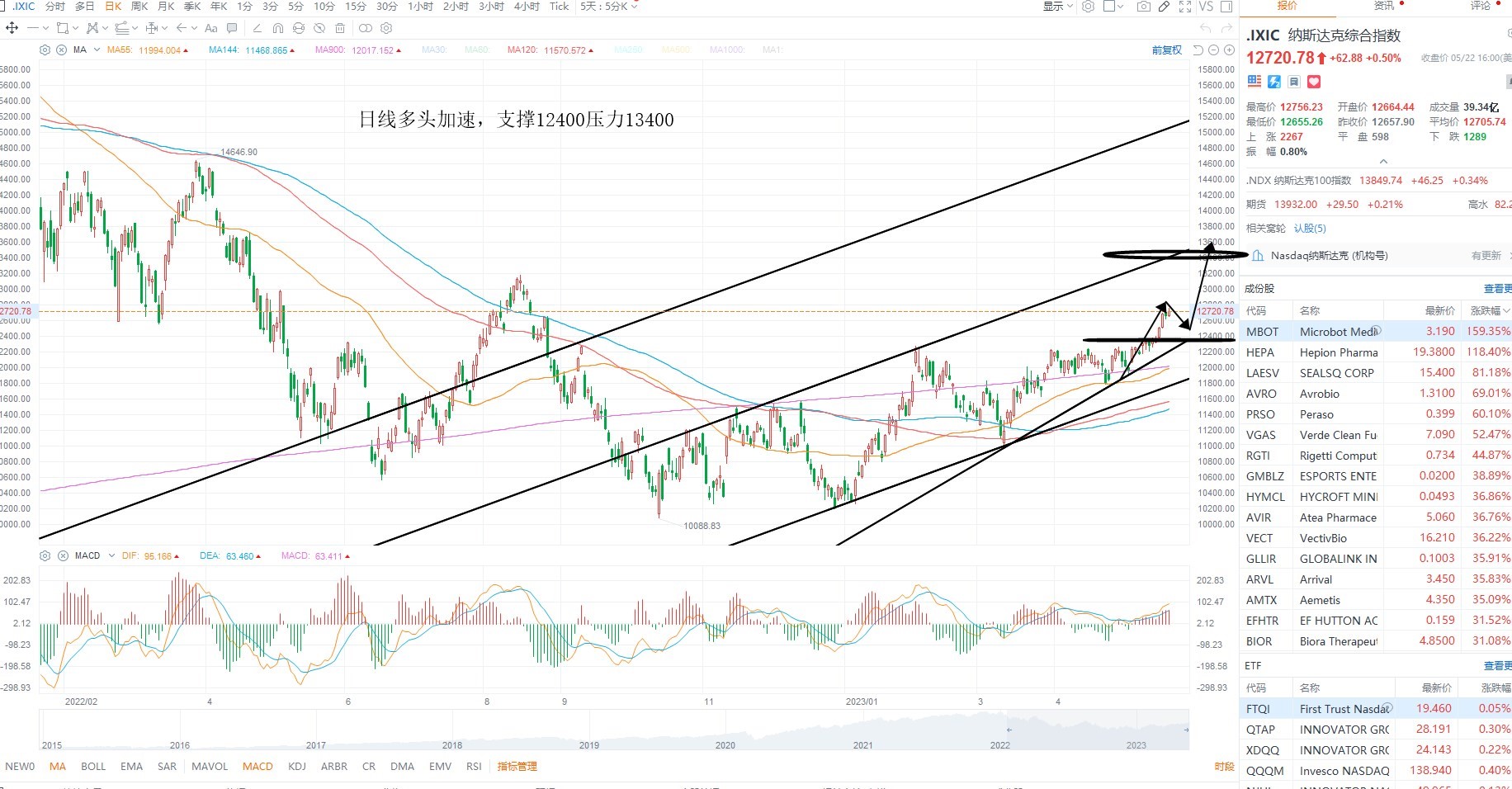Open 指标管理 indicator management

(x=517, y=766)
